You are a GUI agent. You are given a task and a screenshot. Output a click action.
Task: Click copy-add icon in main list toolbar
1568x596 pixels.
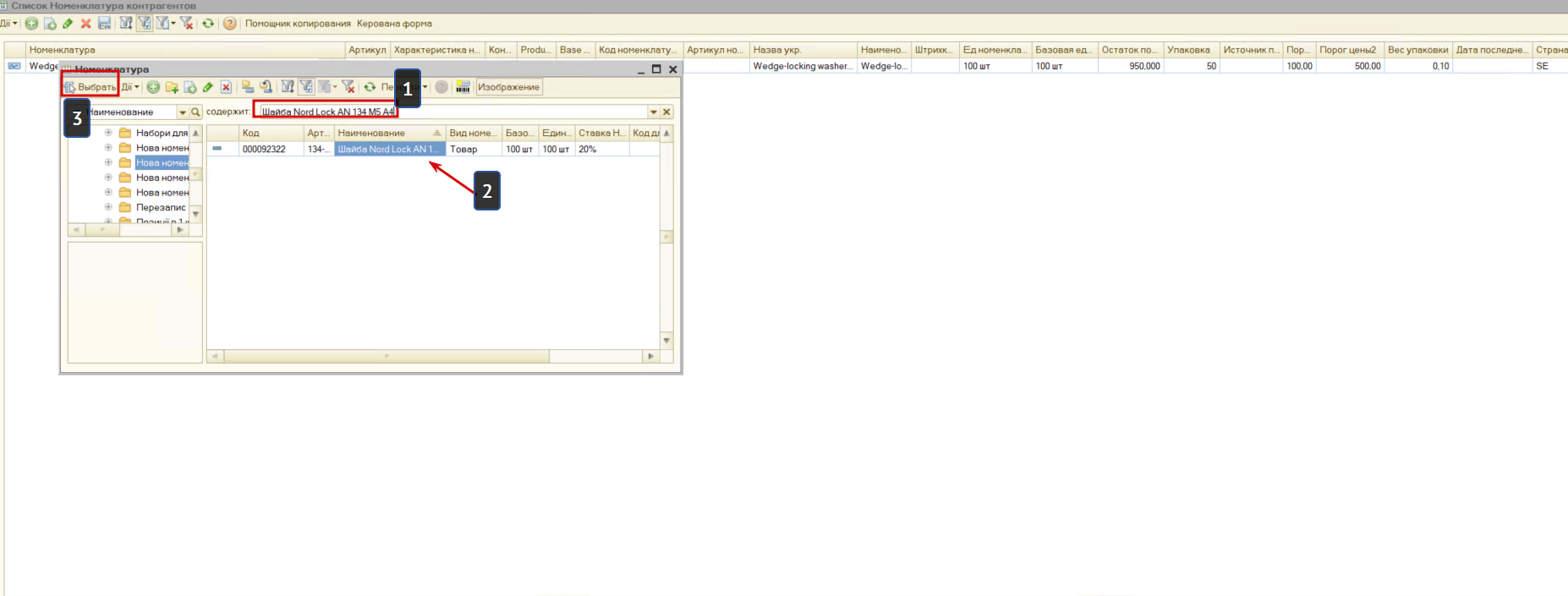(50, 24)
